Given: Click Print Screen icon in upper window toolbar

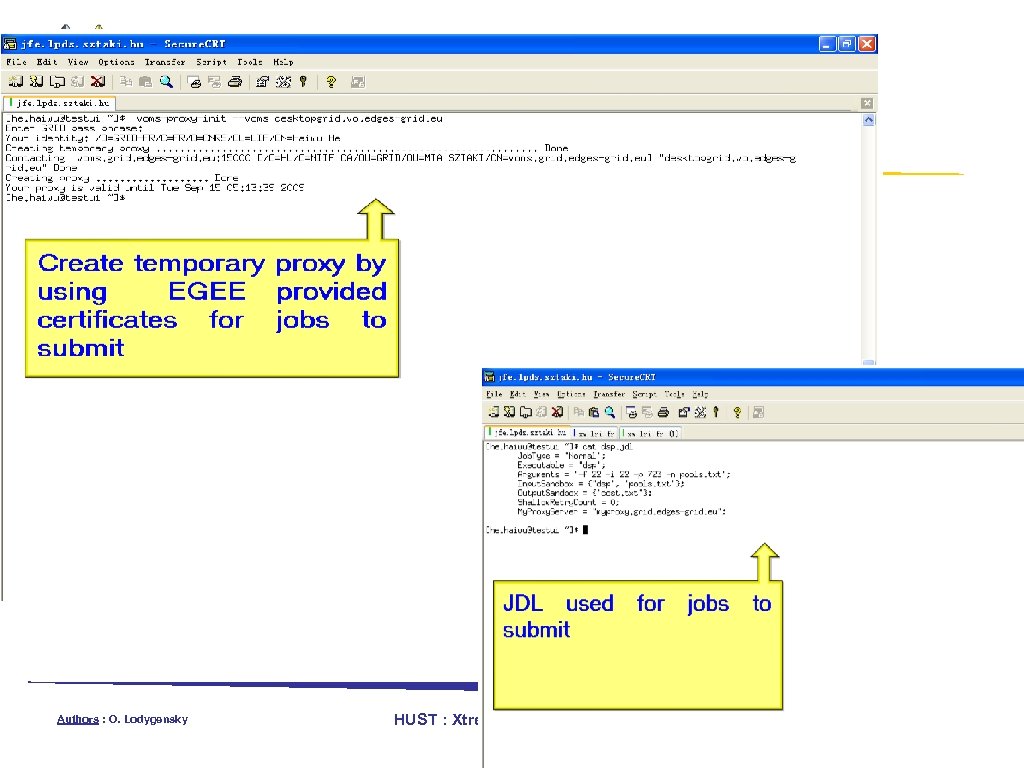Looking at the screenshot, I should 194,82.
